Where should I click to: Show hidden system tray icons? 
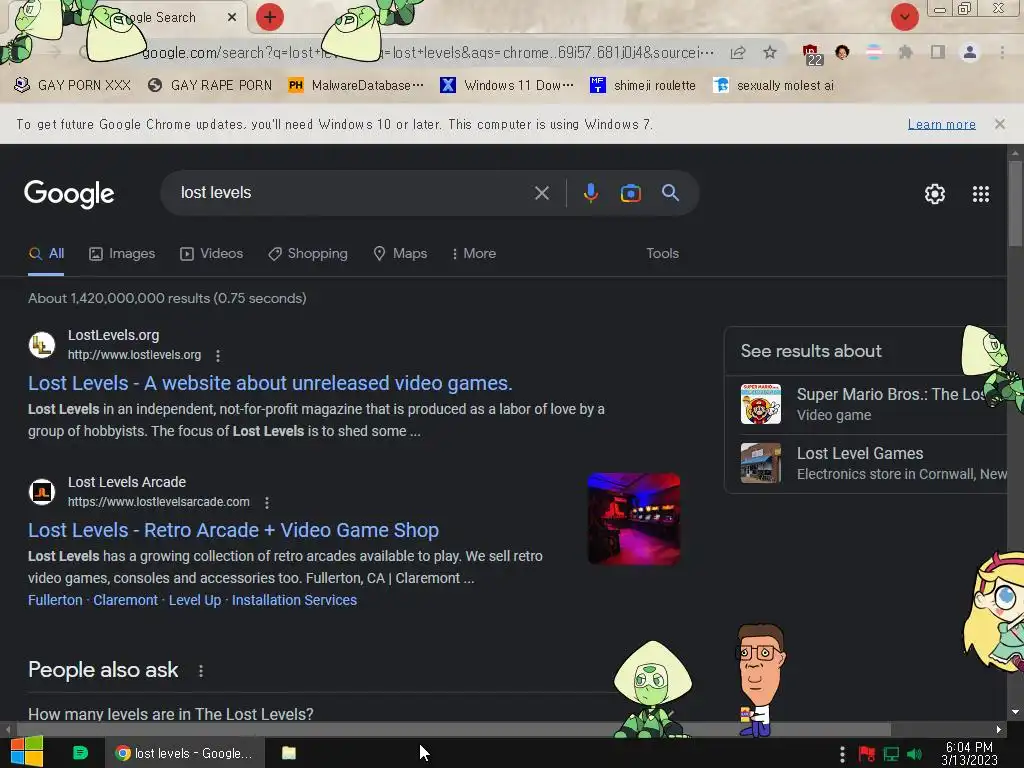(842, 754)
